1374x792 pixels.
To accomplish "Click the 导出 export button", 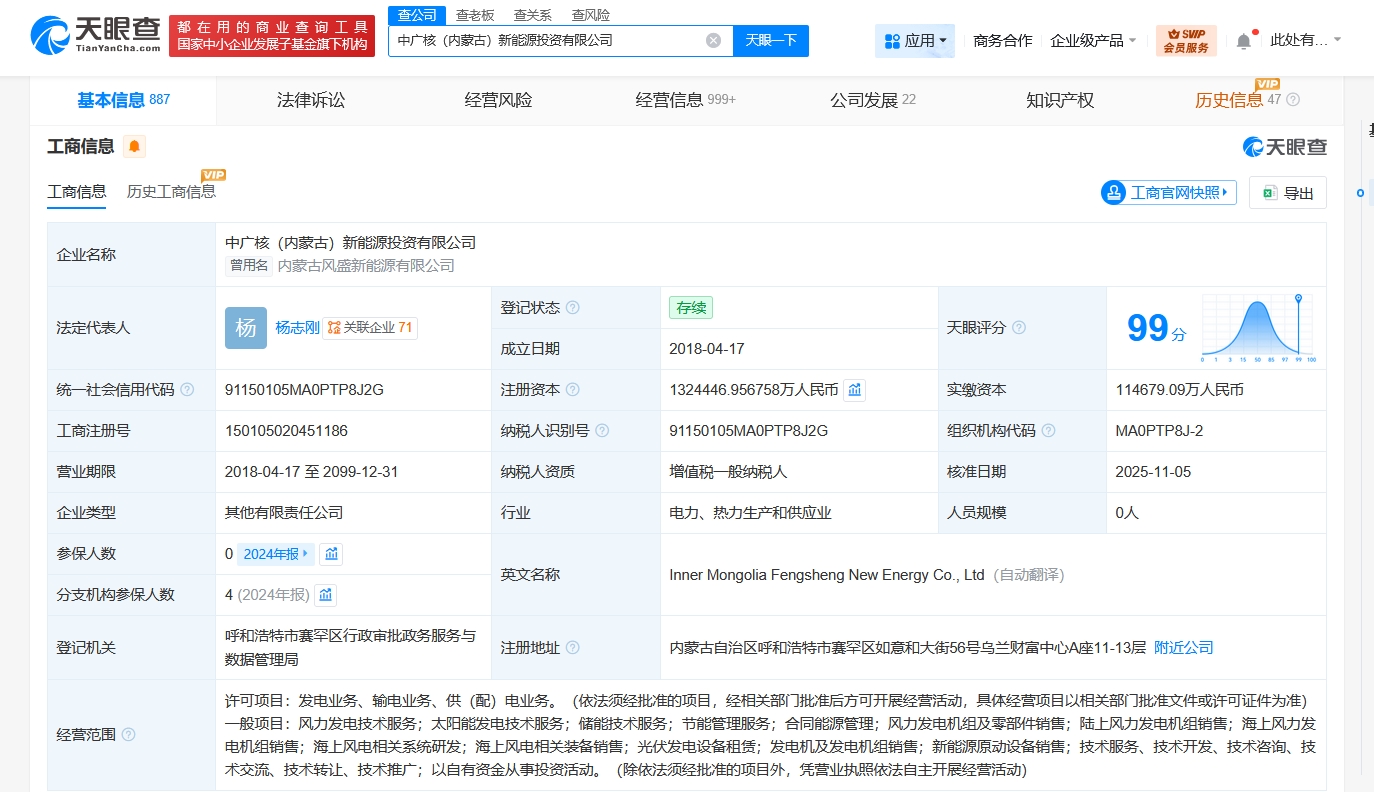I will point(1287,193).
